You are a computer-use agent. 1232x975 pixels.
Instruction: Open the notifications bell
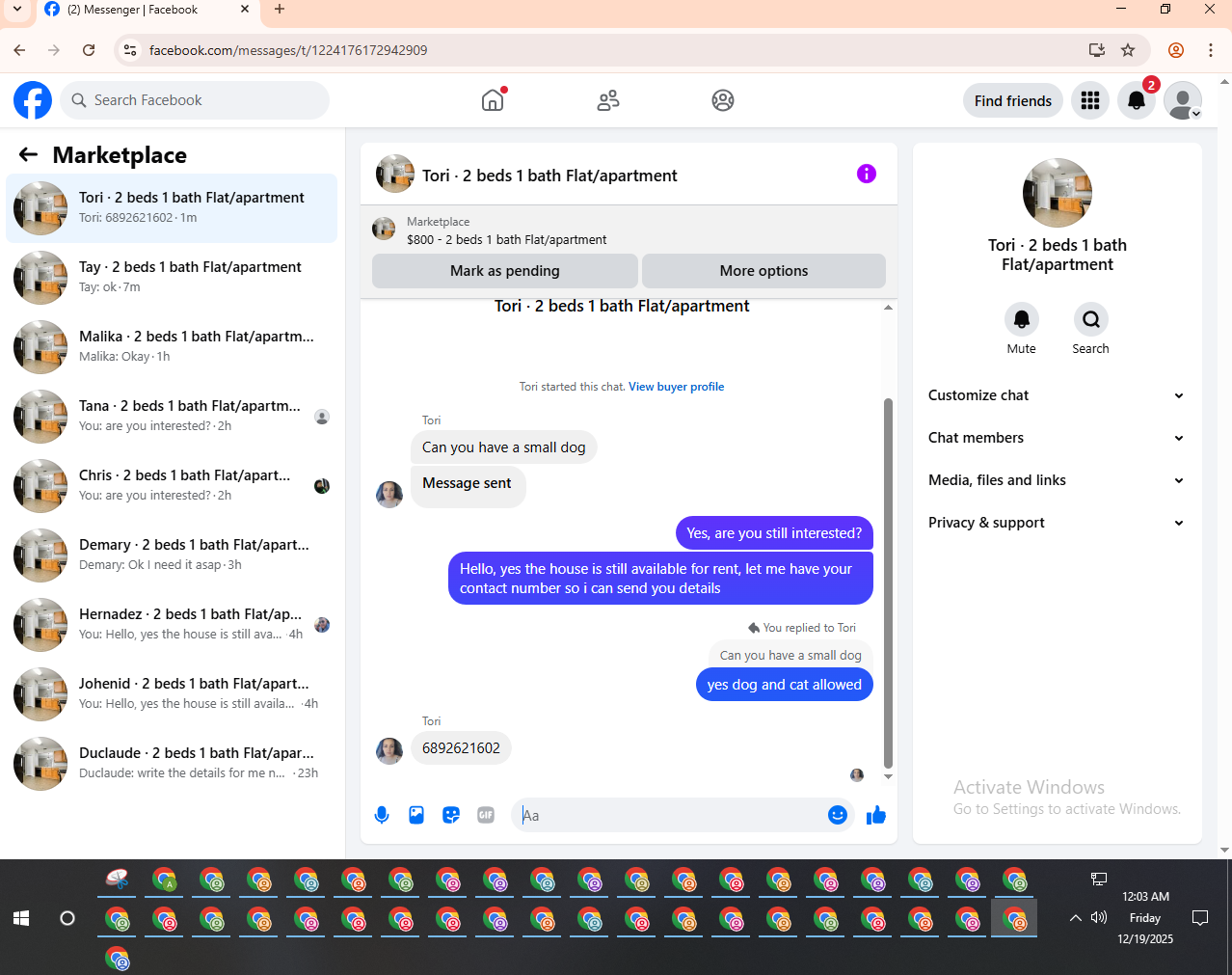coord(1137,100)
